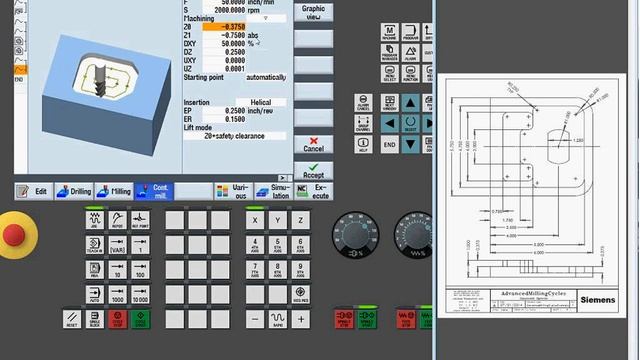The image size is (640, 360).
Task: Click the MENU SELECT key
Action: pyautogui.click(x=389, y=74)
